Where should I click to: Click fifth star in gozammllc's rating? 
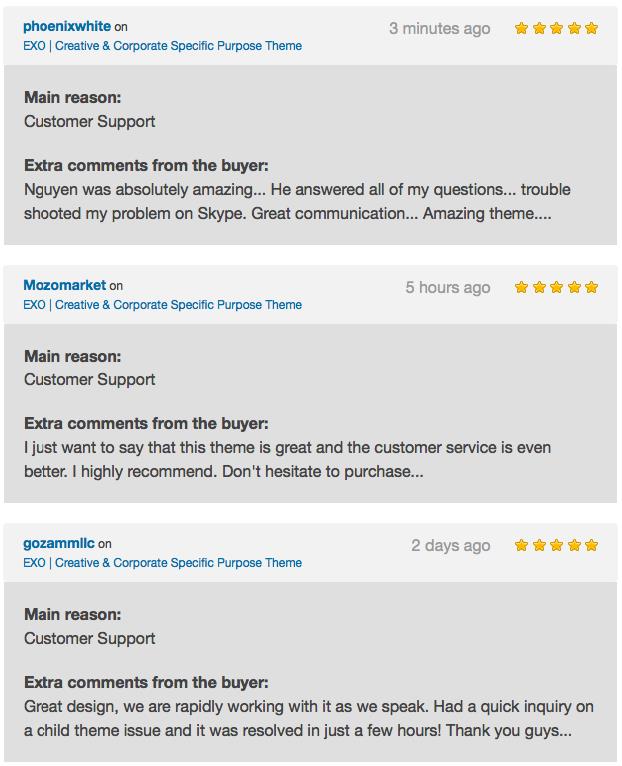click(591, 545)
